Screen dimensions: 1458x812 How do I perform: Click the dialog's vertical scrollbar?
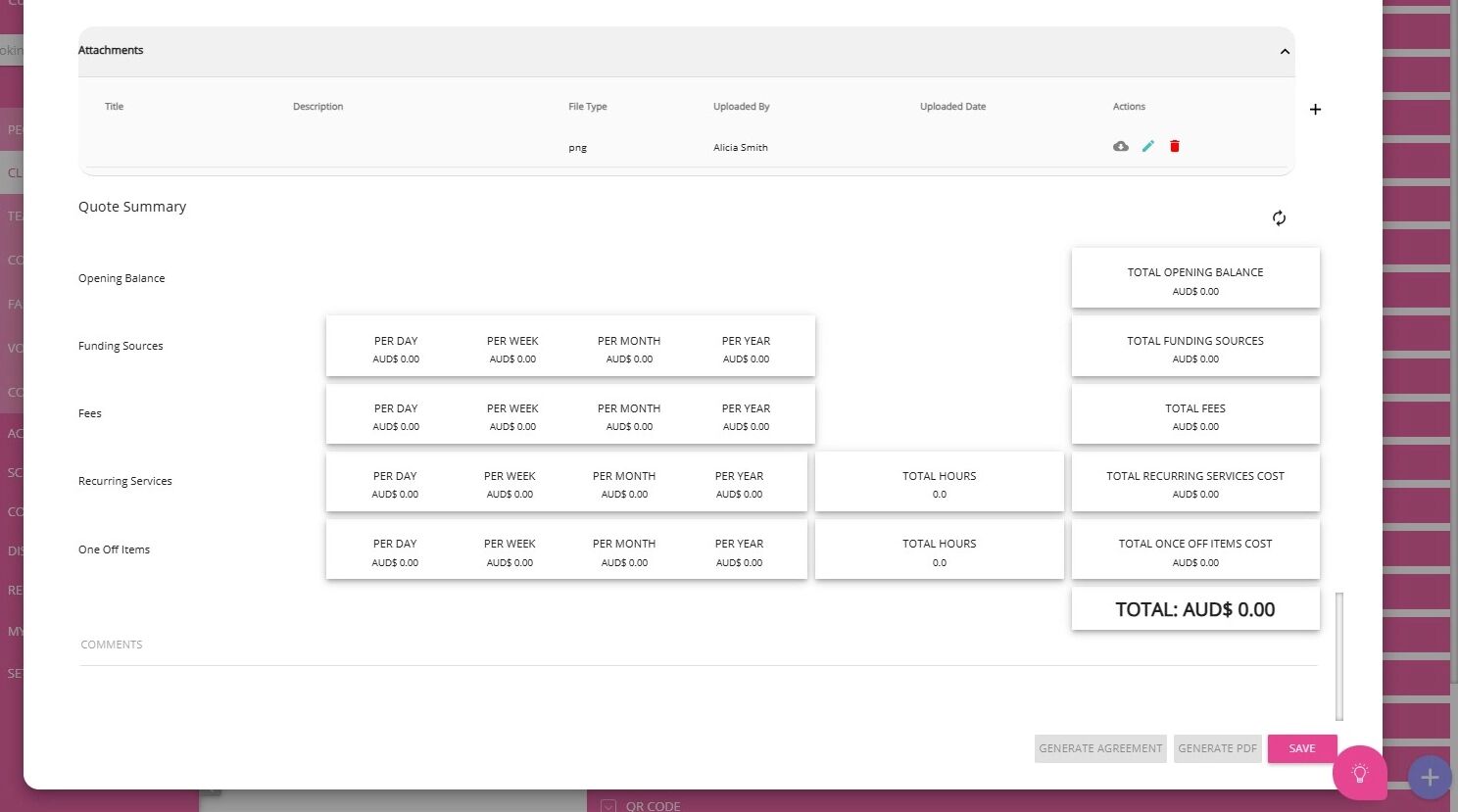(x=1339, y=656)
